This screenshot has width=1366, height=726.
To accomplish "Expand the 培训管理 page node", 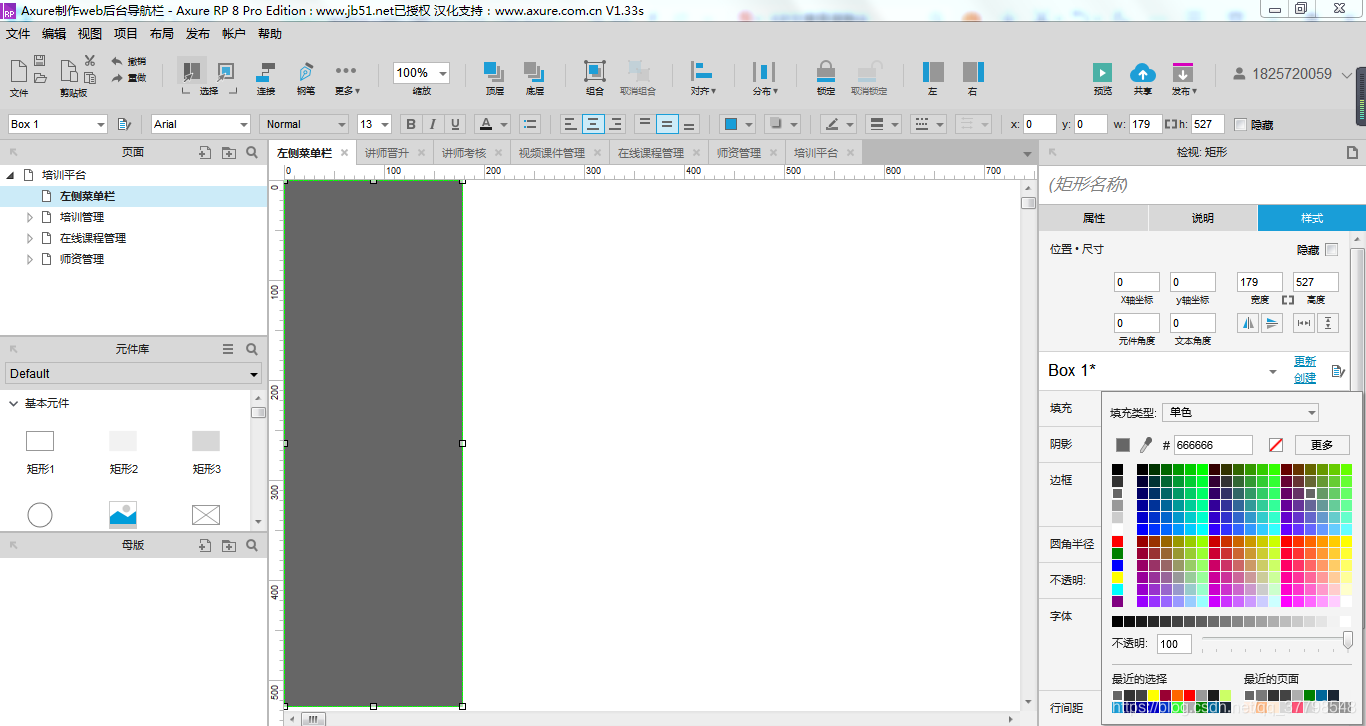I will (x=30, y=217).
